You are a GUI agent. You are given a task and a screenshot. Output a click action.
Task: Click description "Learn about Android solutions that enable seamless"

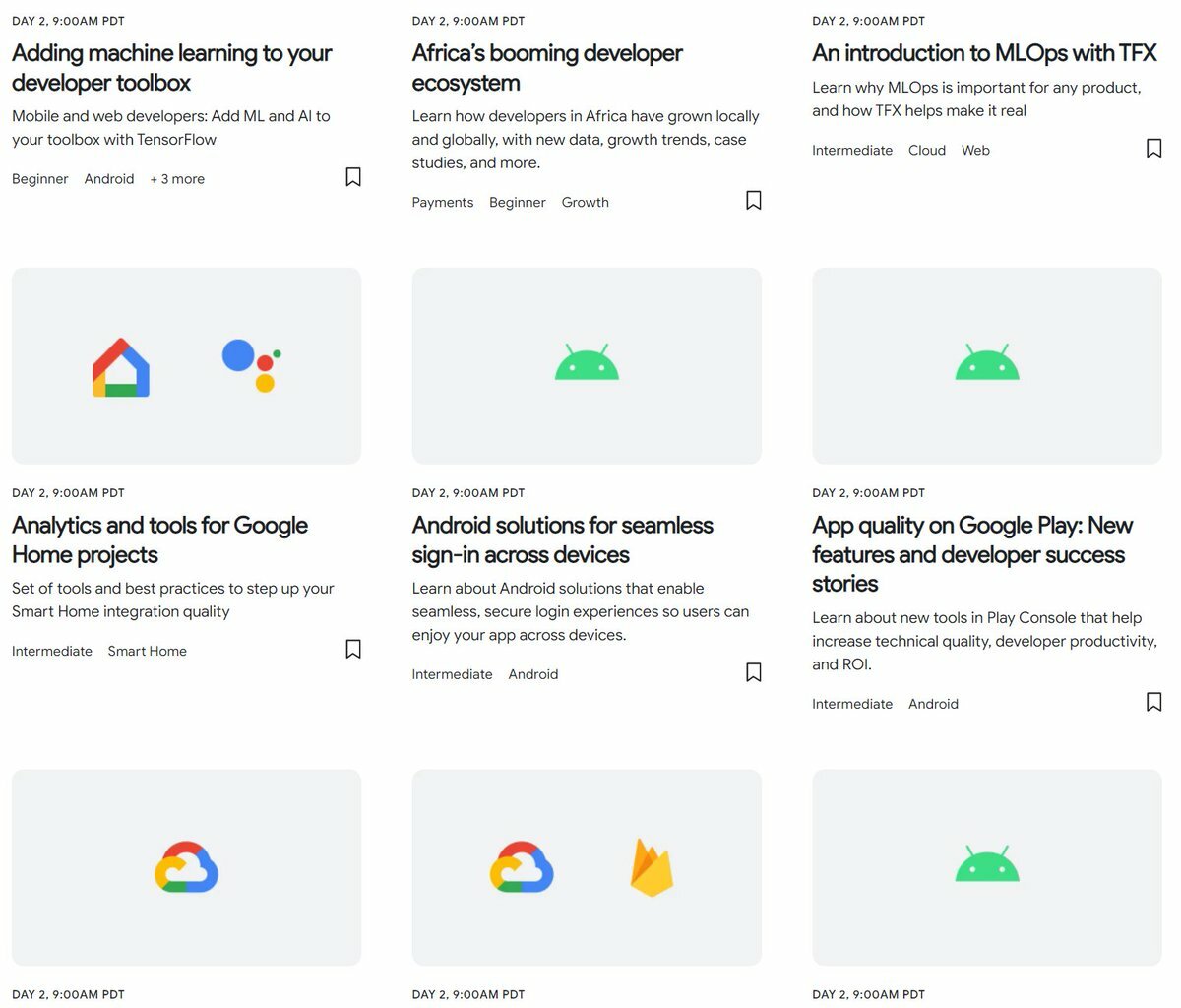click(x=581, y=612)
